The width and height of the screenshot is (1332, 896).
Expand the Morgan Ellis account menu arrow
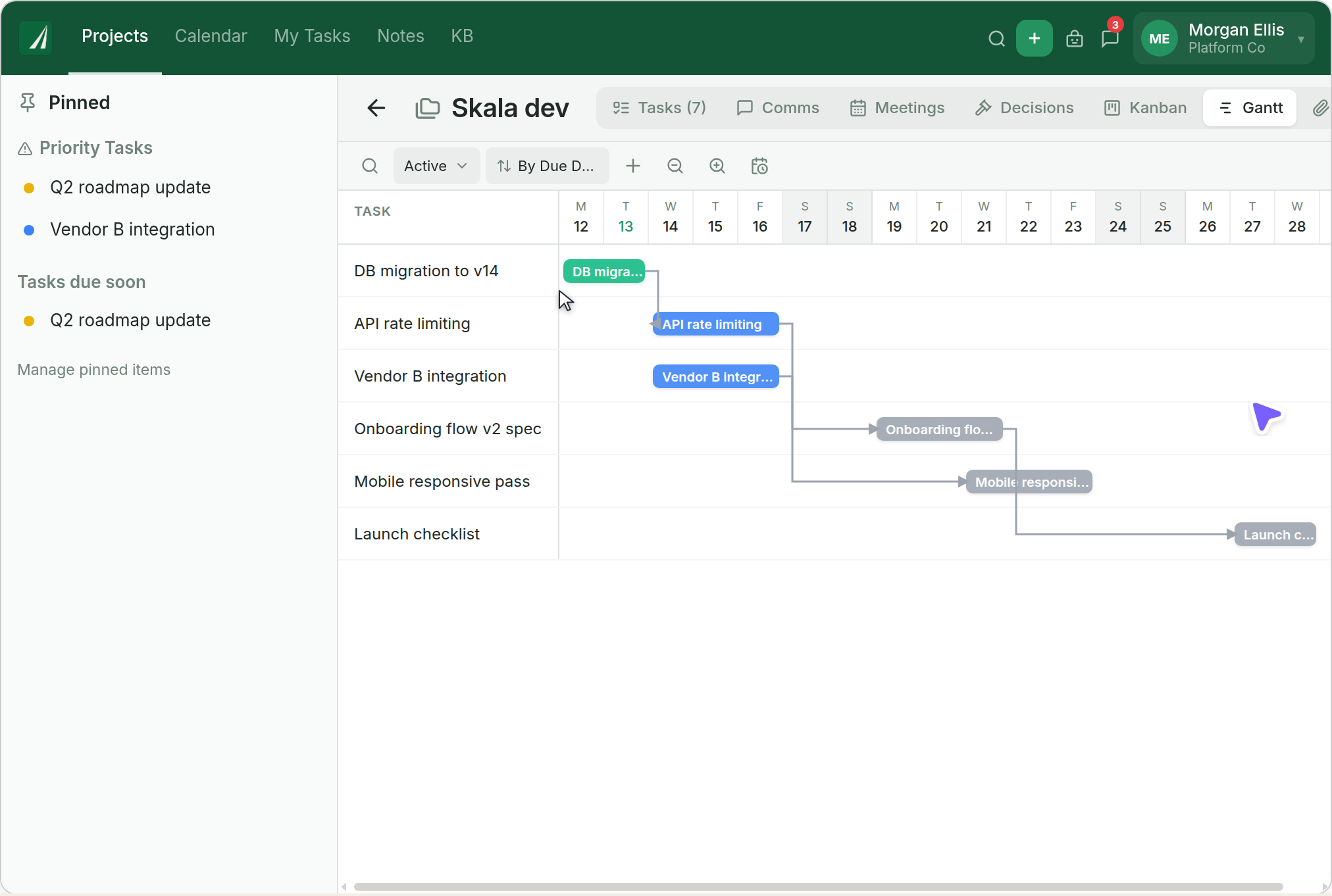tap(1301, 39)
